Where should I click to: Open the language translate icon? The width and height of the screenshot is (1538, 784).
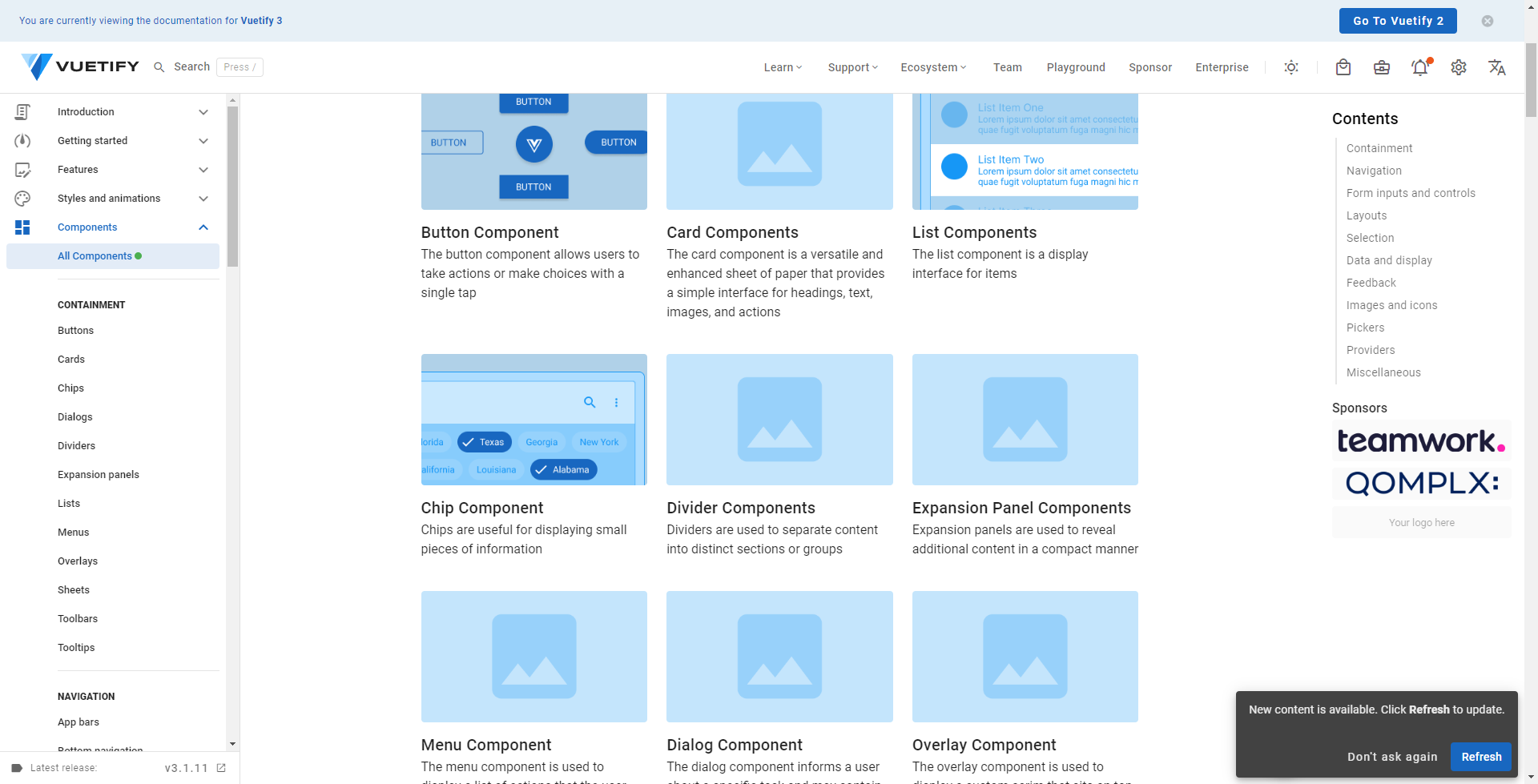1497,67
